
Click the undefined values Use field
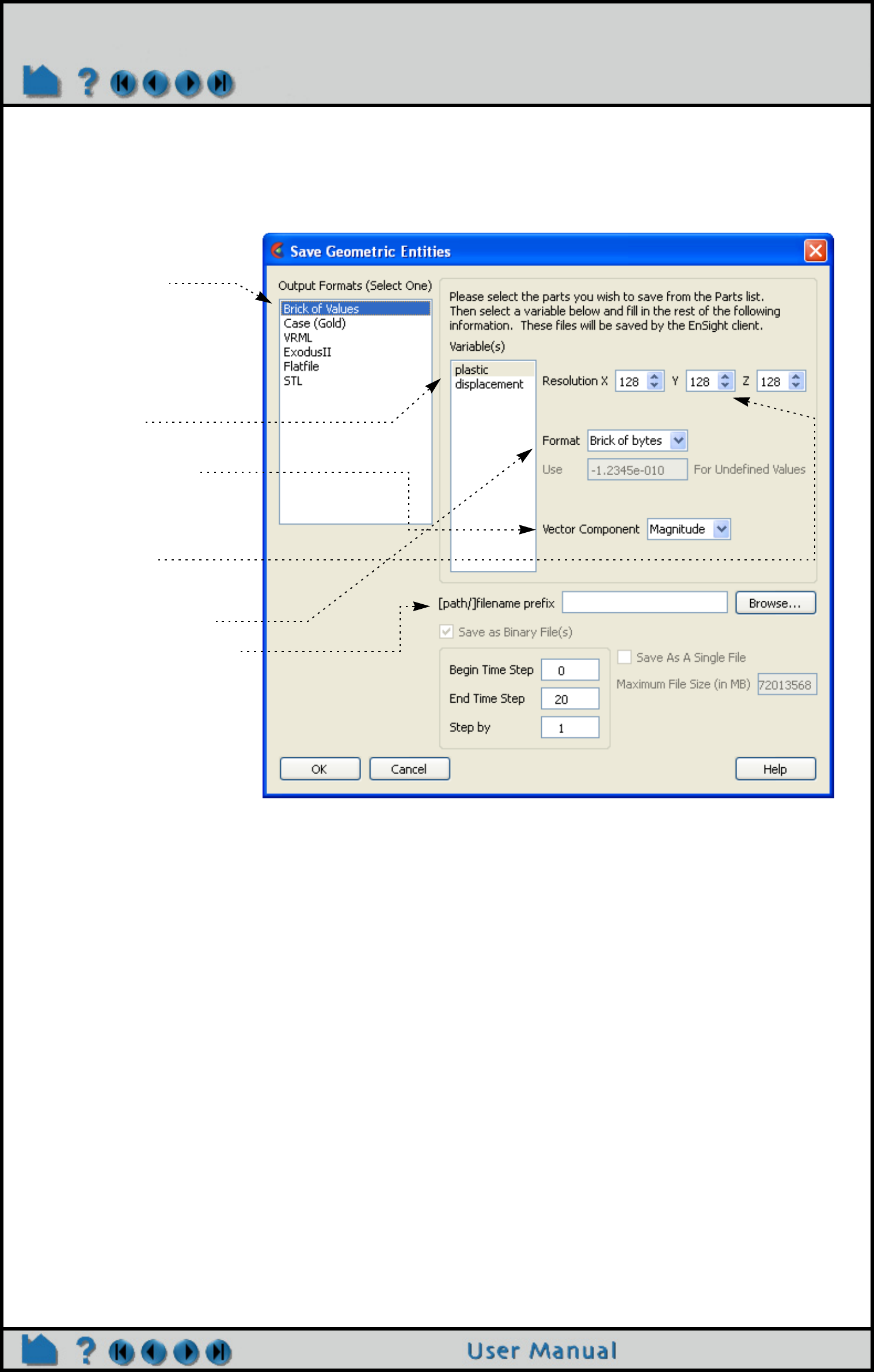point(637,469)
